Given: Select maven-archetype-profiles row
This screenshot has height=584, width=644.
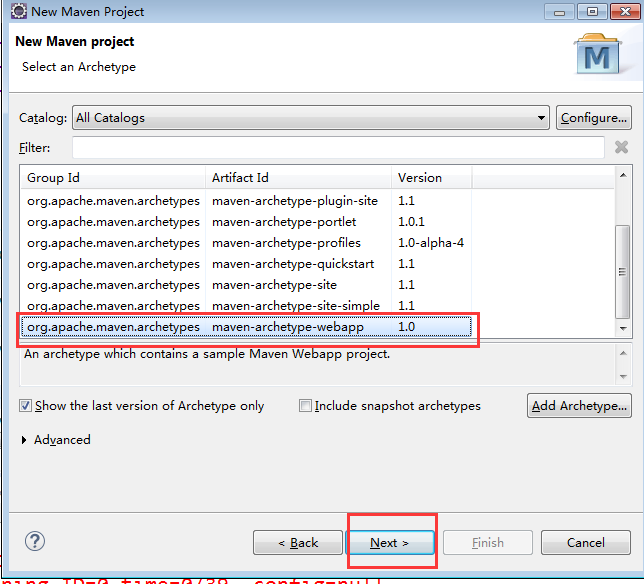Looking at the screenshot, I should click(246, 243).
